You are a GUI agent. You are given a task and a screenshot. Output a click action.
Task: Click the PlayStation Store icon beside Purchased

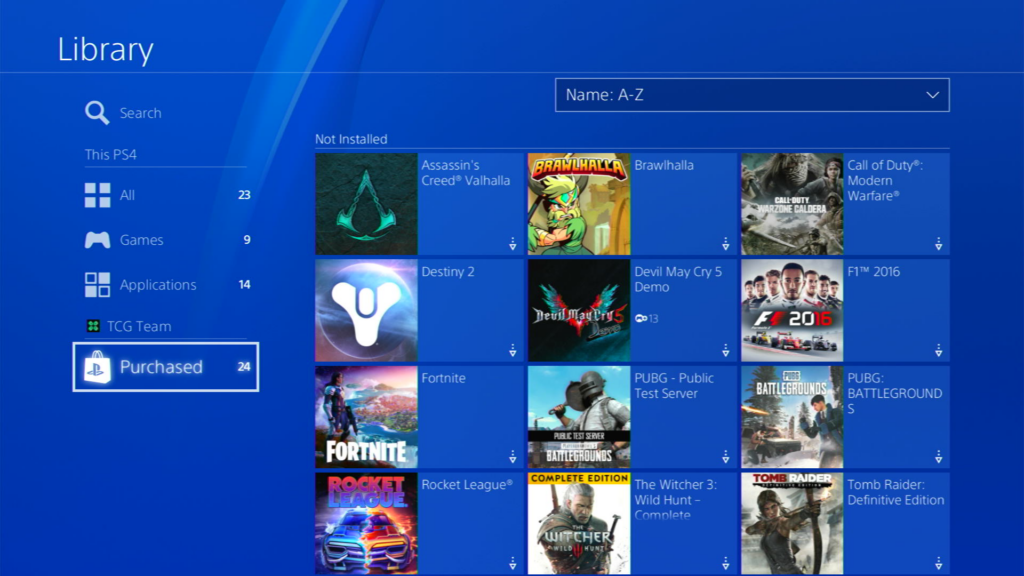tap(99, 366)
